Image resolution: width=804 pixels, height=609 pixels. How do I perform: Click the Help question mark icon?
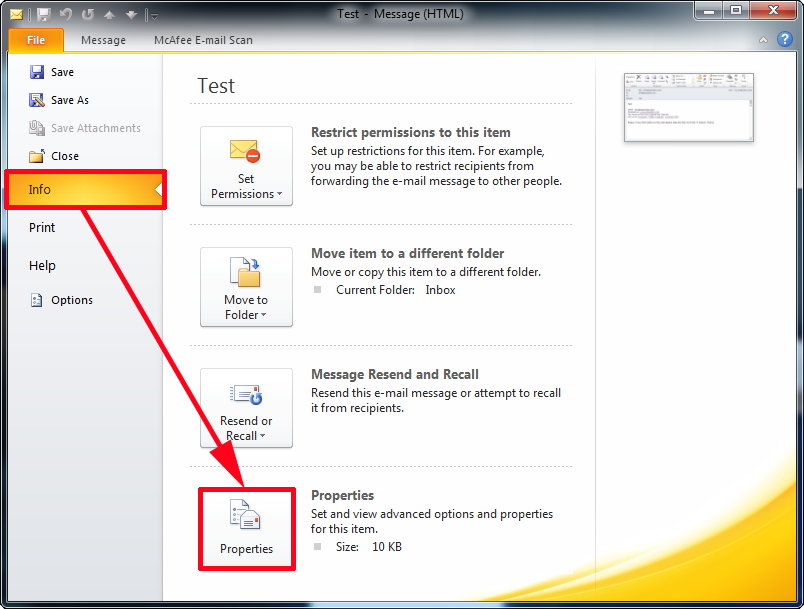click(x=786, y=39)
